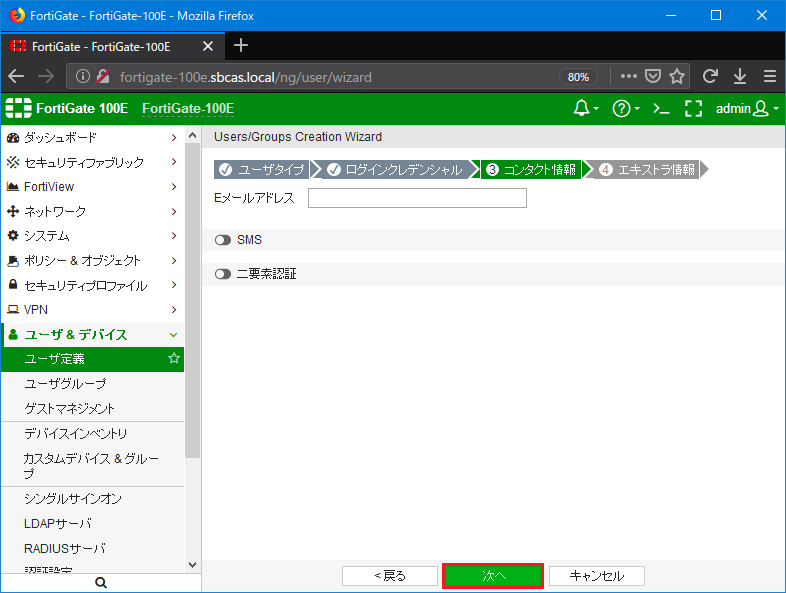Expand the FortiView menu

coord(92,186)
